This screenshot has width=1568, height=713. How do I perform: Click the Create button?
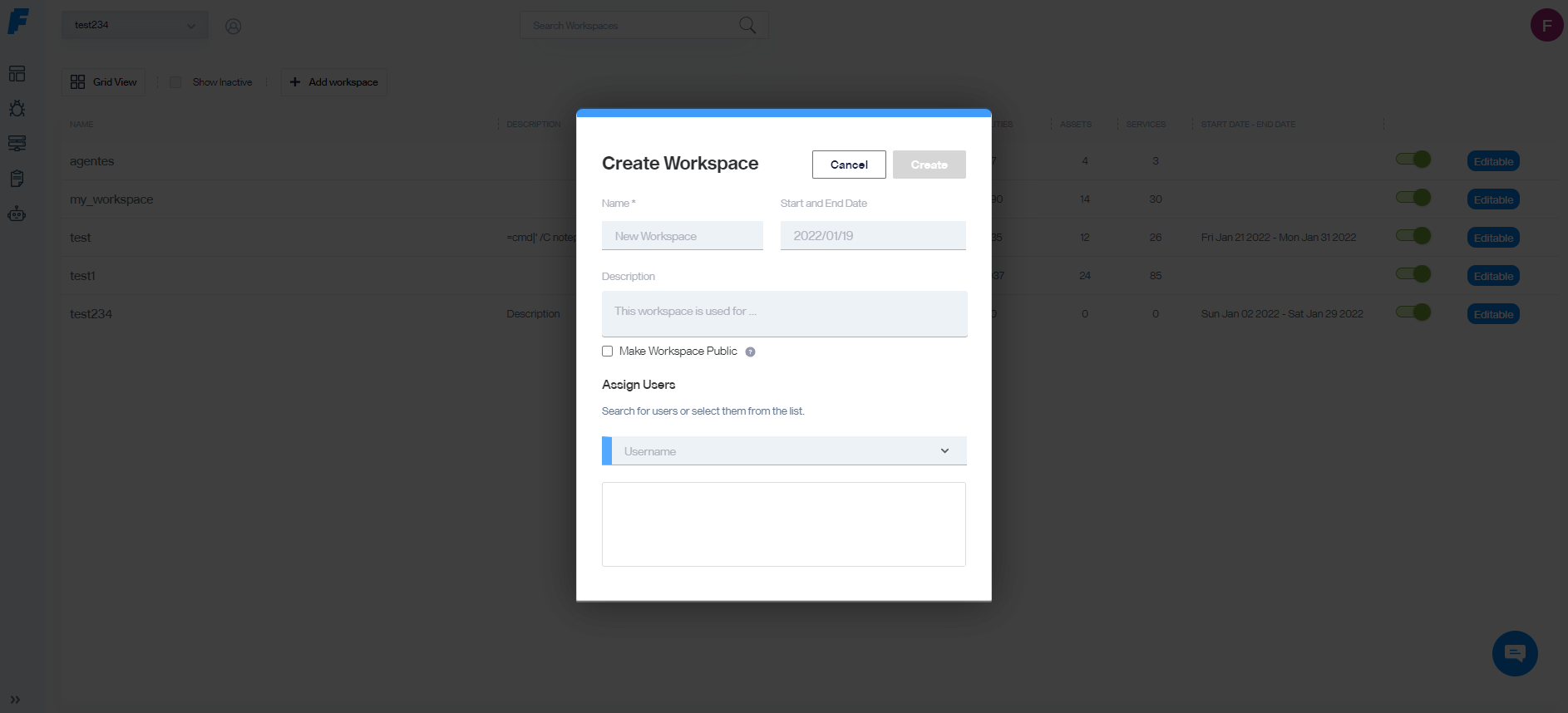[929, 165]
